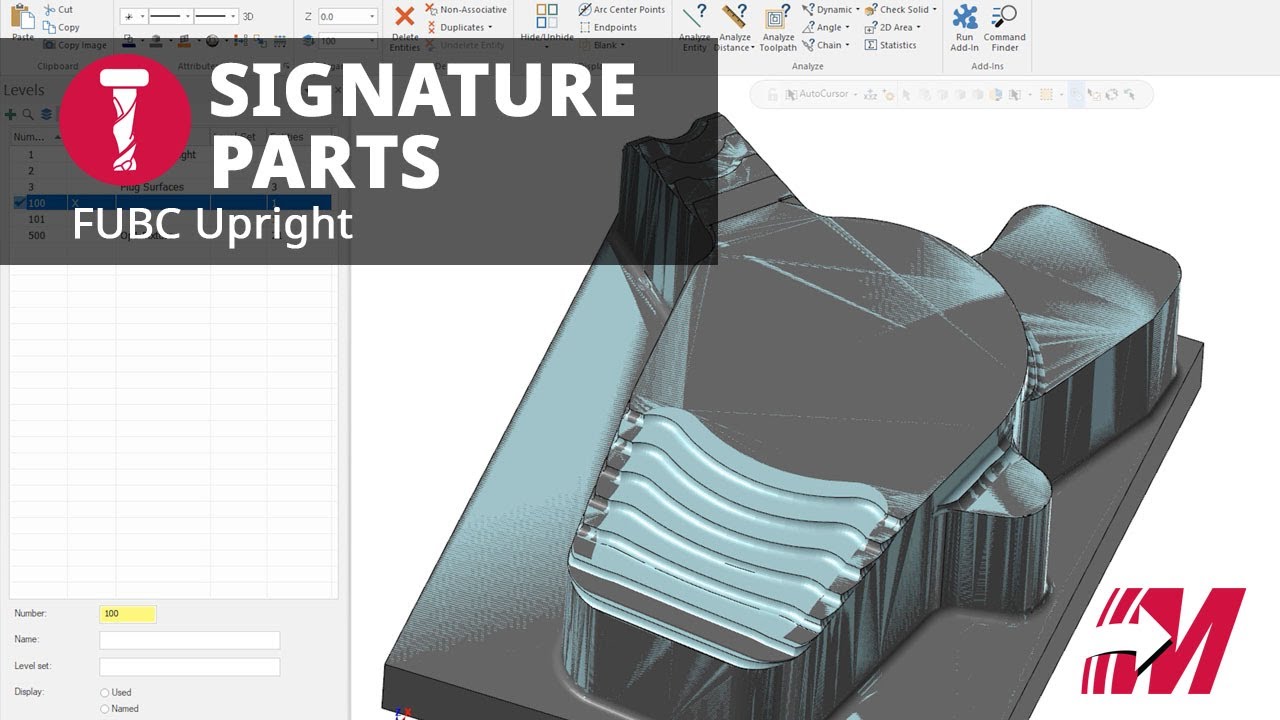Click the Level set input field
Image resolution: width=1280 pixels, height=720 pixels.
(x=190, y=666)
